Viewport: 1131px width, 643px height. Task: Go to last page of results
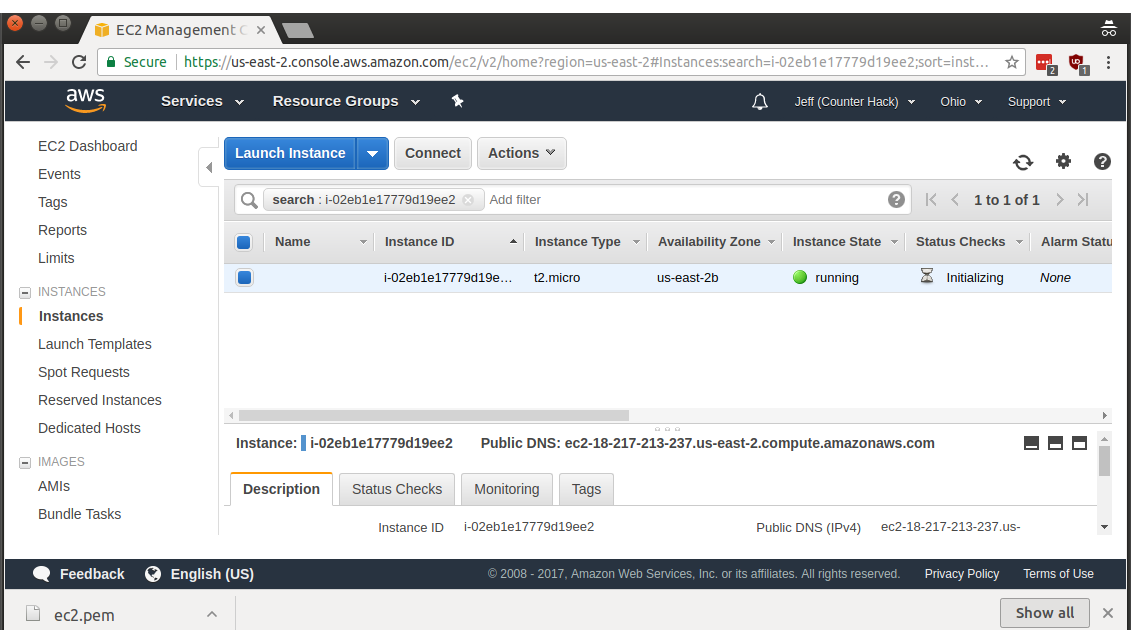1083,200
